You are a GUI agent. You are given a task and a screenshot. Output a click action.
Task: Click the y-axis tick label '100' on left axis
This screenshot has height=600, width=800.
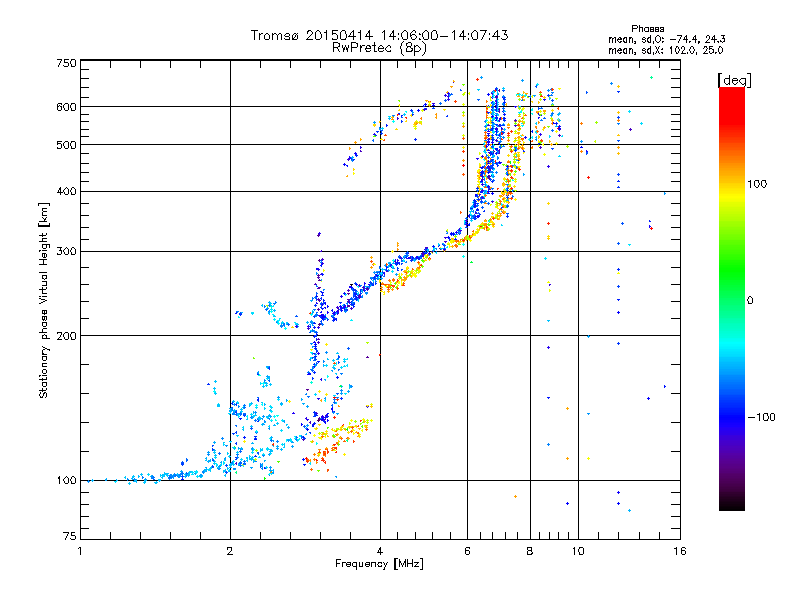[x=66, y=480]
